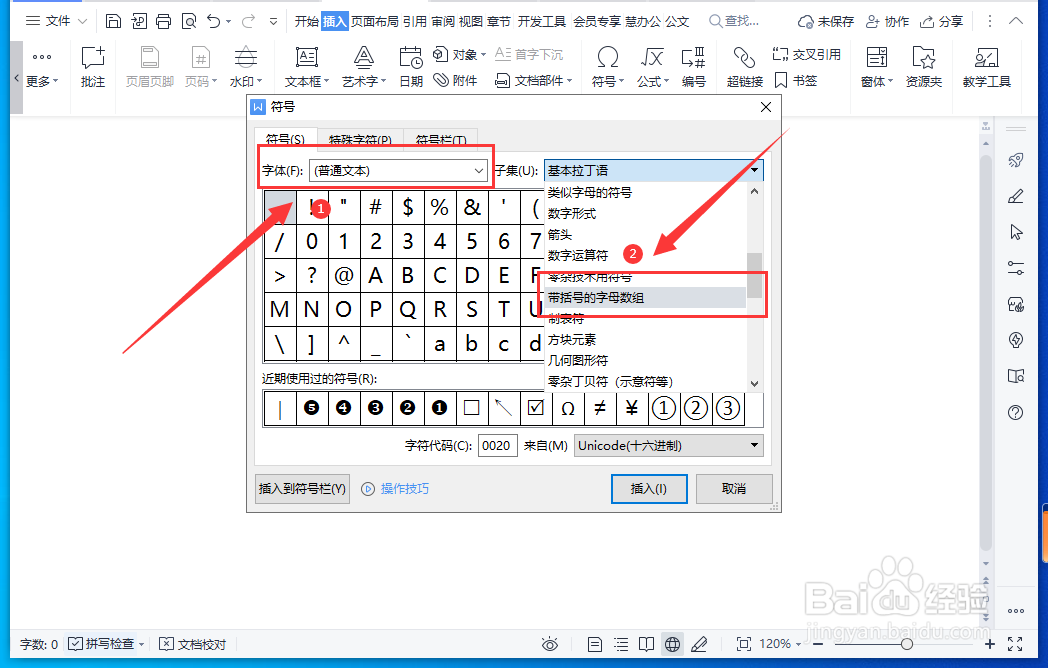This screenshot has width=1048, height=668.
Task: Click the 查找 search box
Action: (734, 21)
